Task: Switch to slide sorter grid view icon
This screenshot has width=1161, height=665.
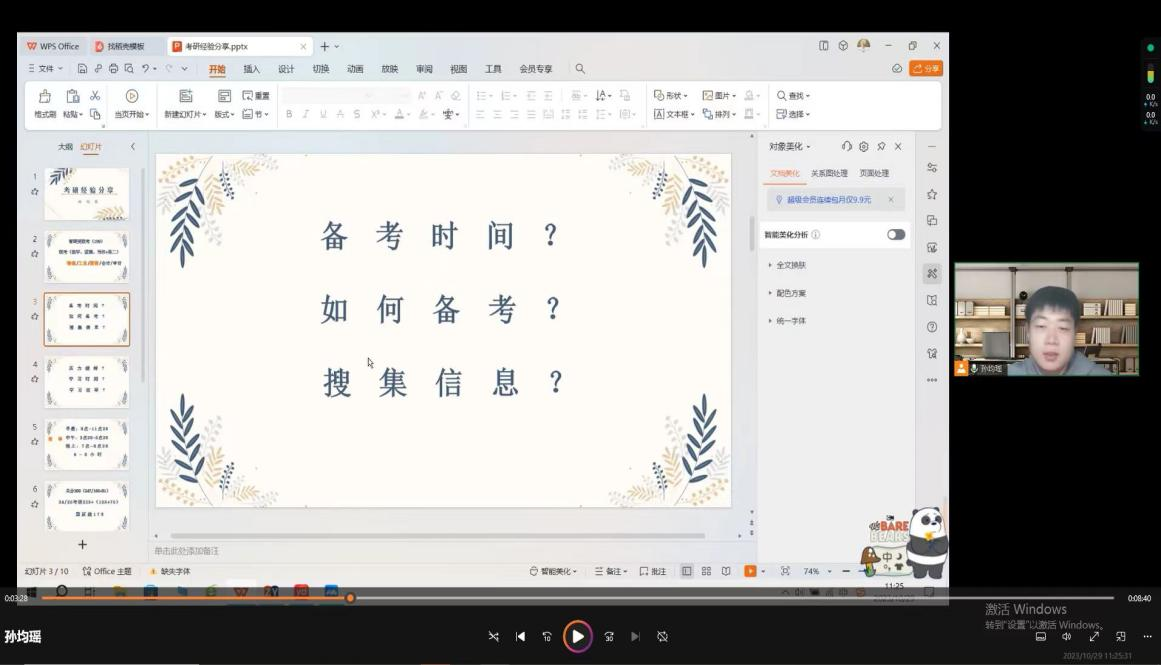Action: [706, 571]
